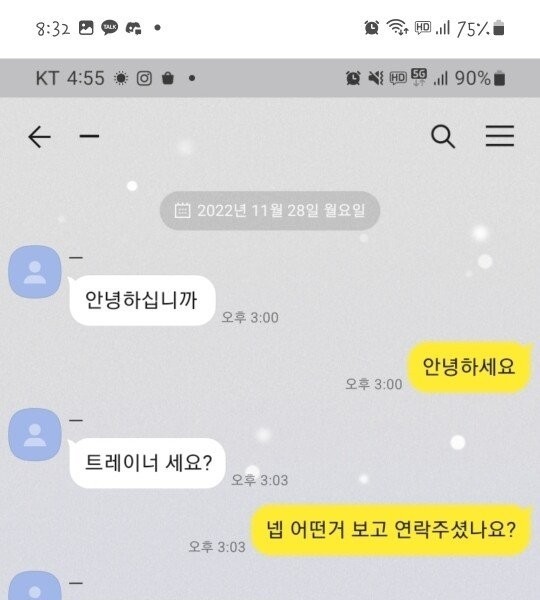Select the yellow 안녕하세요 message bubble
Image resolution: width=540 pixels, height=600 pixels.
[x=469, y=367]
